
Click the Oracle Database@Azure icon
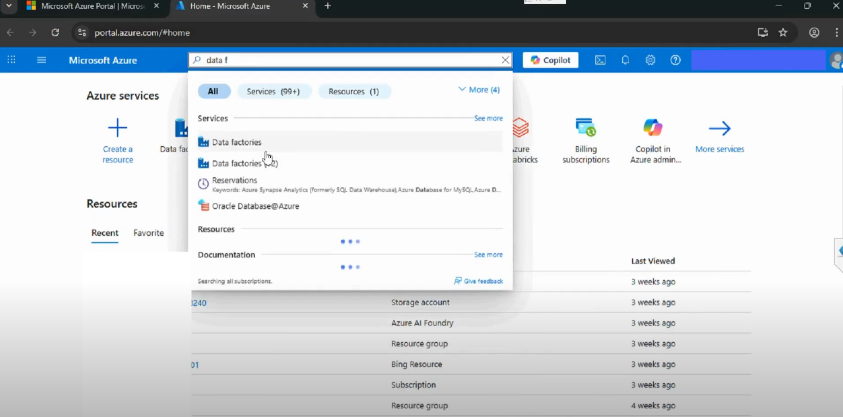[x=203, y=205]
